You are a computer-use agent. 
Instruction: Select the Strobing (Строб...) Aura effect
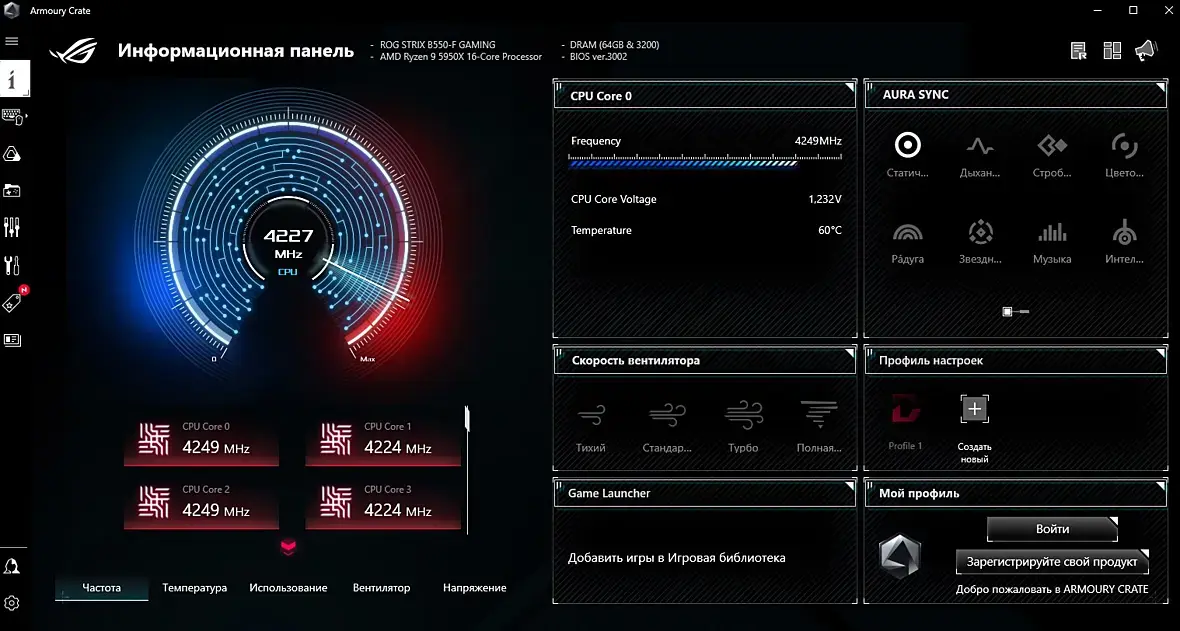tap(1052, 154)
